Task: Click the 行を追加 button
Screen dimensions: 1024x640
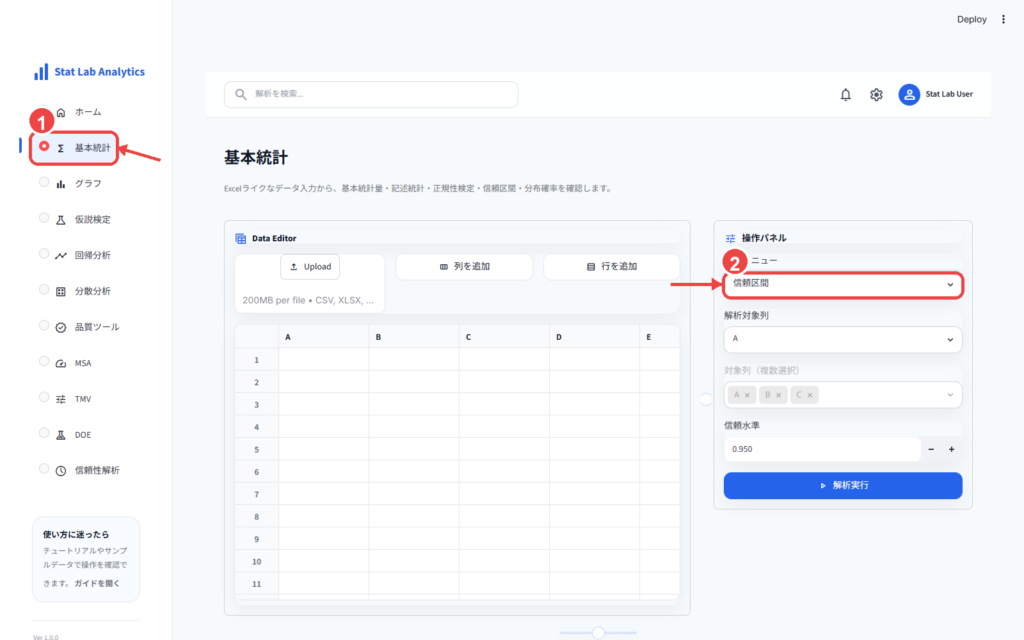Action: [612, 266]
